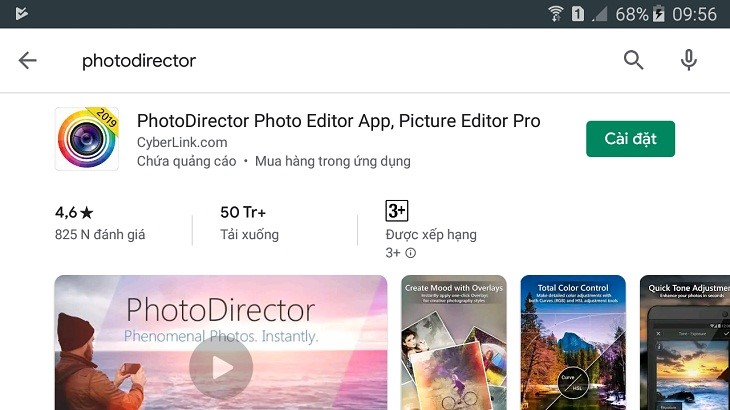Viewport: 730px width, 410px height.
Task: Tap the 3+ content rating badge
Action: (x=397, y=211)
